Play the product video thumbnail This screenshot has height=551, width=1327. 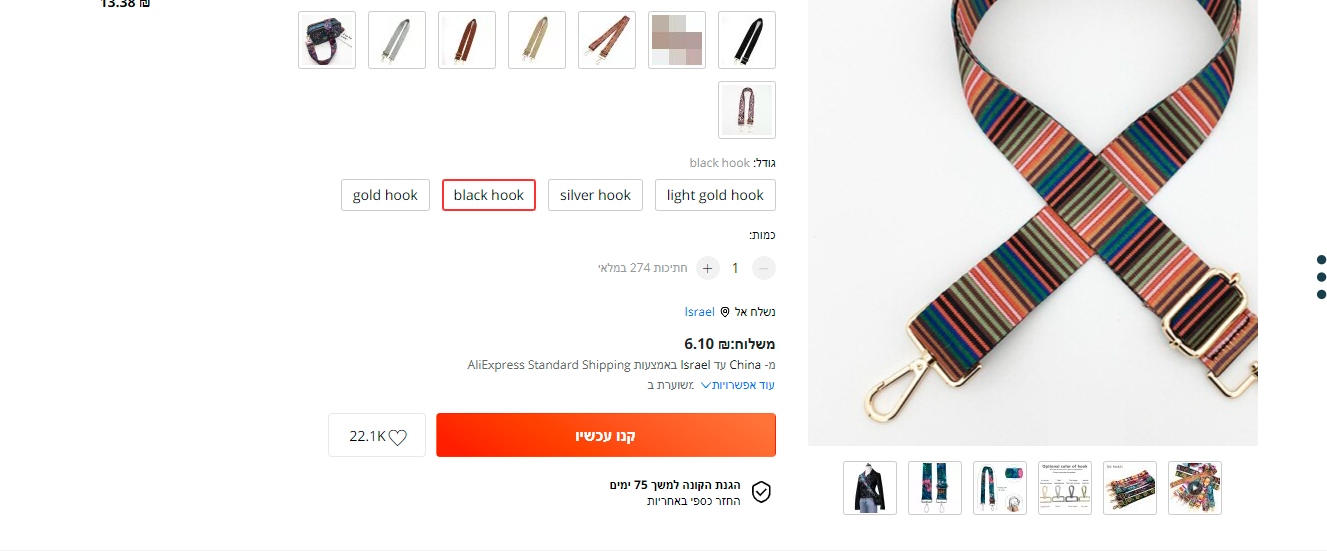tap(1194, 488)
